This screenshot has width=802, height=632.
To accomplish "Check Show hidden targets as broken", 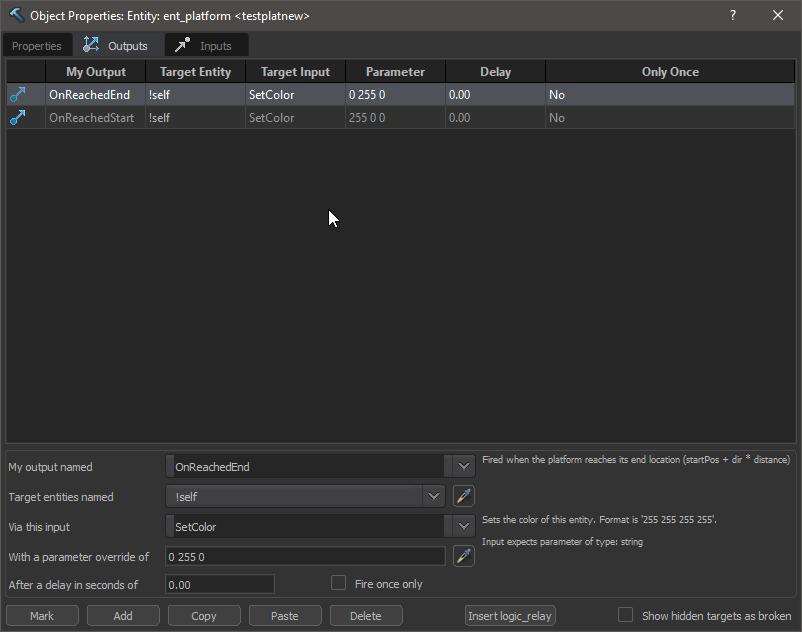I will (625, 615).
